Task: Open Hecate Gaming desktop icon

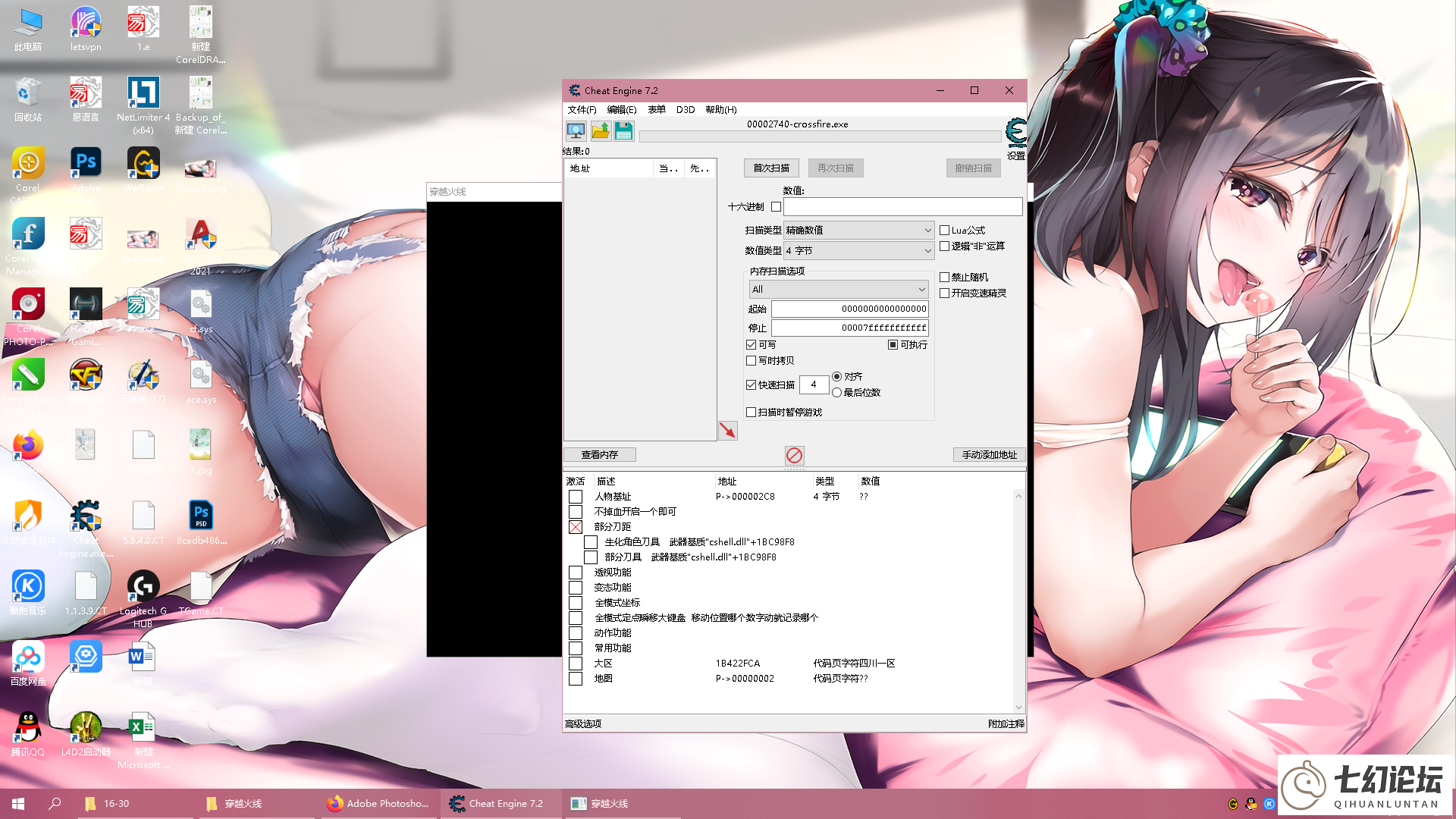Action: click(86, 317)
